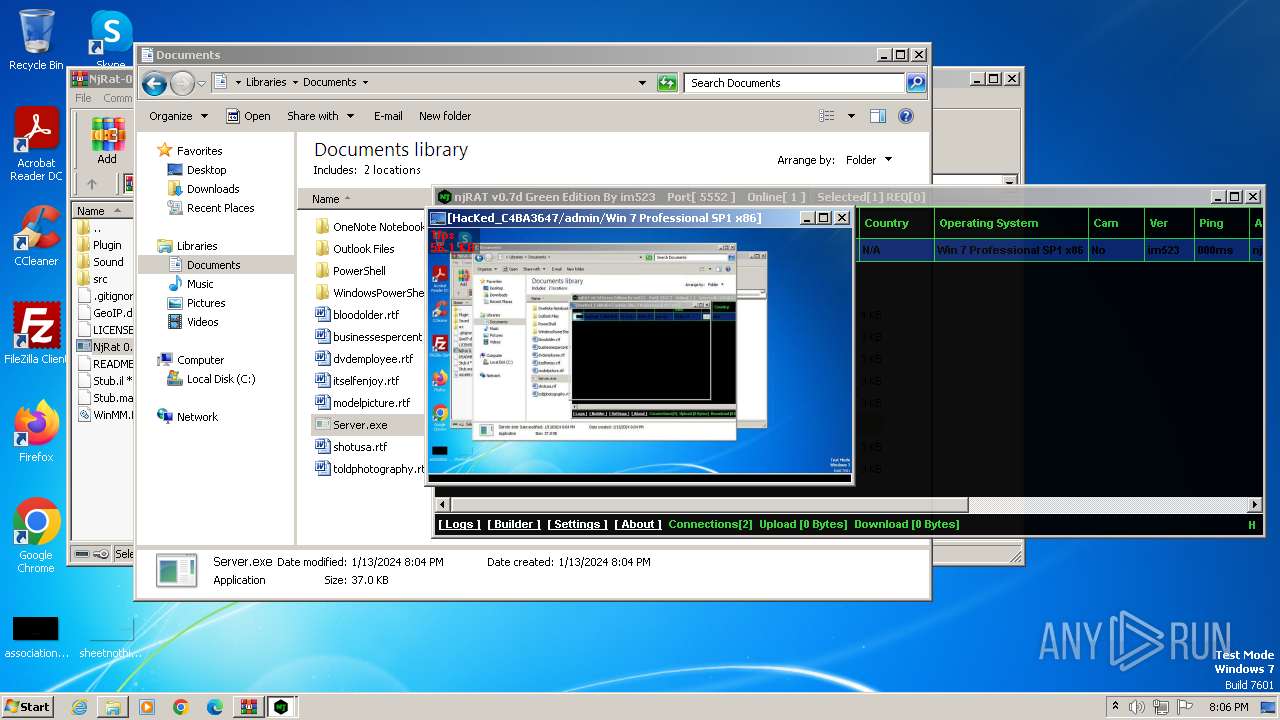This screenshot has height=720, width=1280.
Task: Toggle the preview pane icon in Explorer toolbar
Action: click(878, 116)
